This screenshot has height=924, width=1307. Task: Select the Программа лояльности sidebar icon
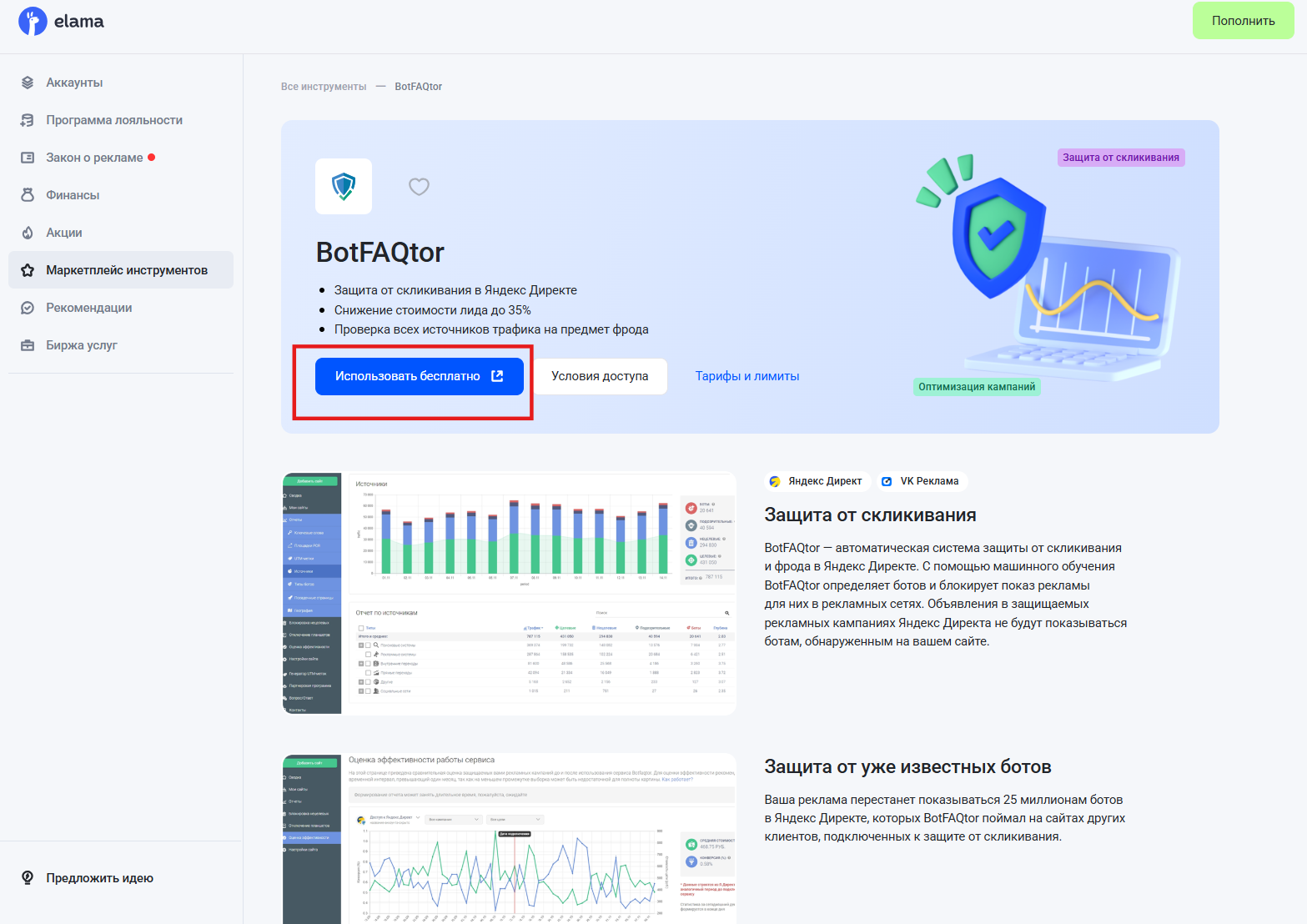click(28, 119)
